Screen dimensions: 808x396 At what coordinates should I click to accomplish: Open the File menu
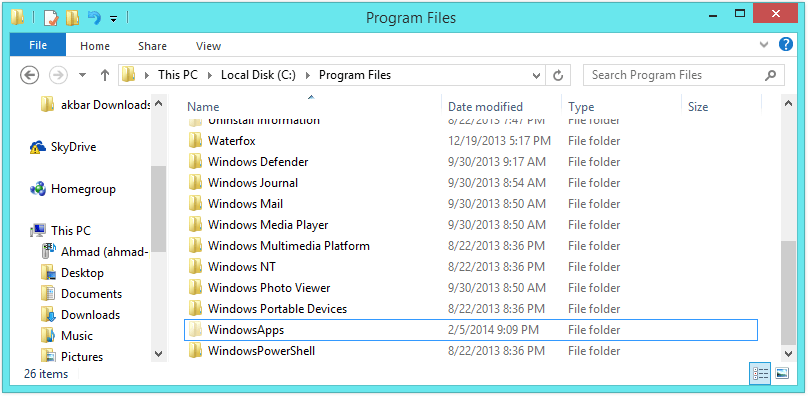[x=38, y=45]
